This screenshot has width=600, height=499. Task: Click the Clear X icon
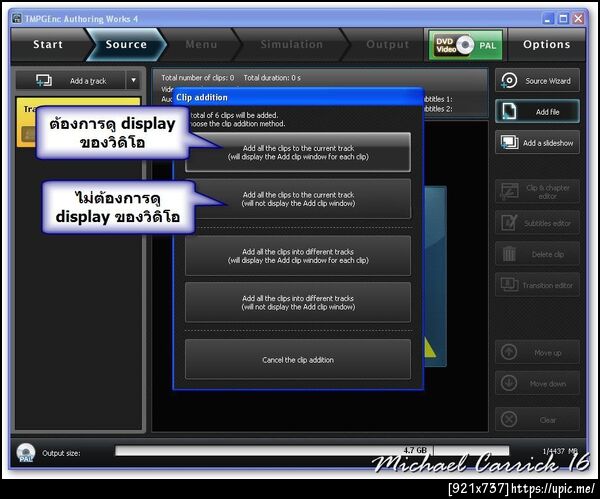click(x=509, y=420)
